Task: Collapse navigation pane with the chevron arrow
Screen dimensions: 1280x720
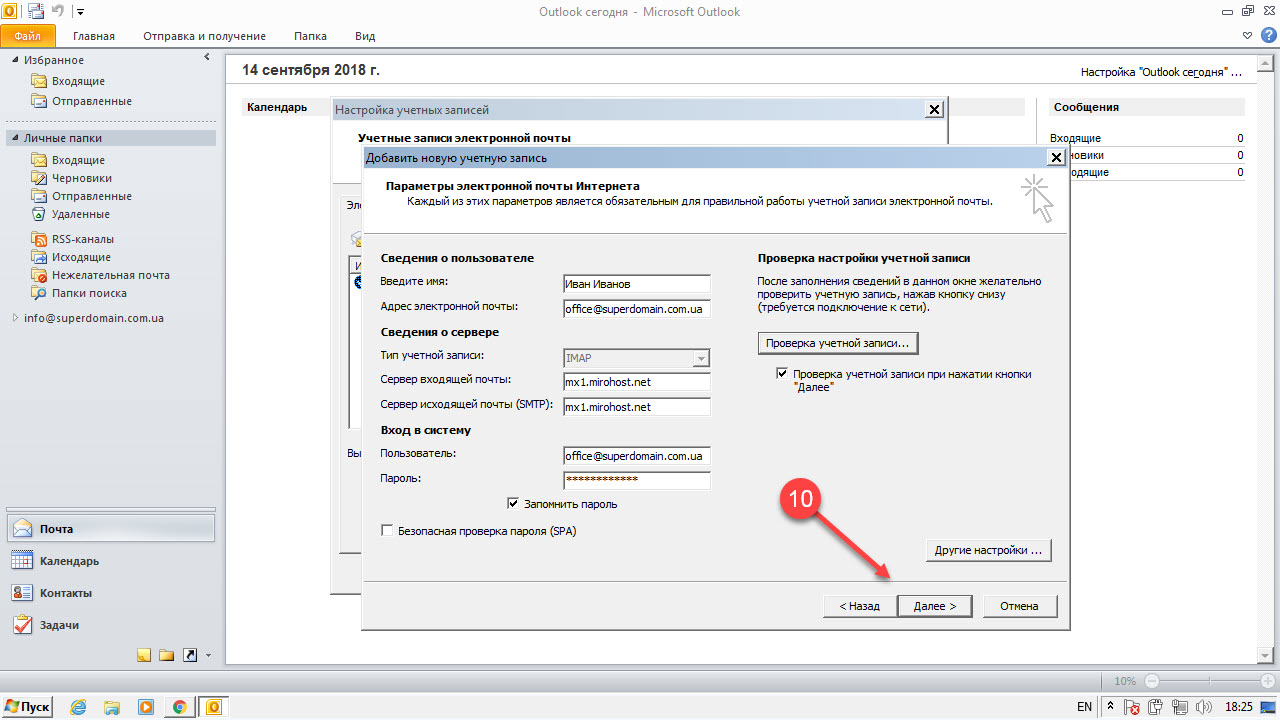Action: [207, 58]
